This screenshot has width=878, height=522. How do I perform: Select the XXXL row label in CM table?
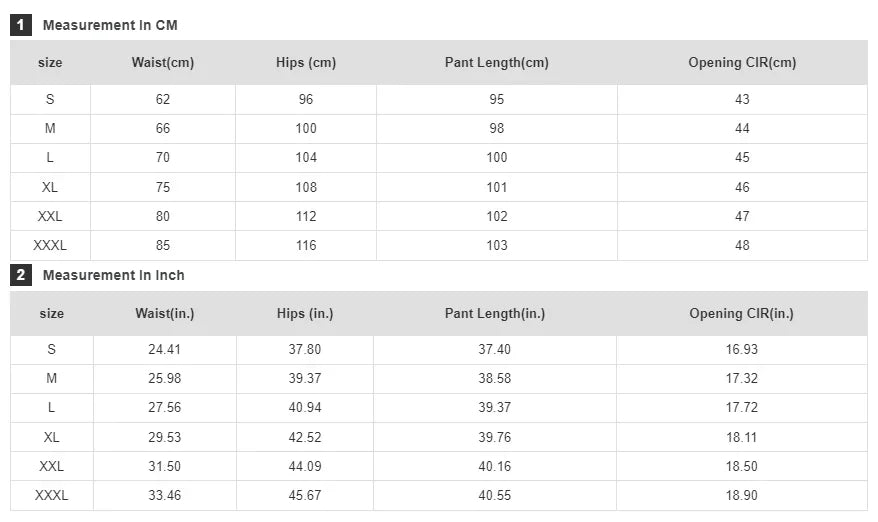tap(50, 245)
